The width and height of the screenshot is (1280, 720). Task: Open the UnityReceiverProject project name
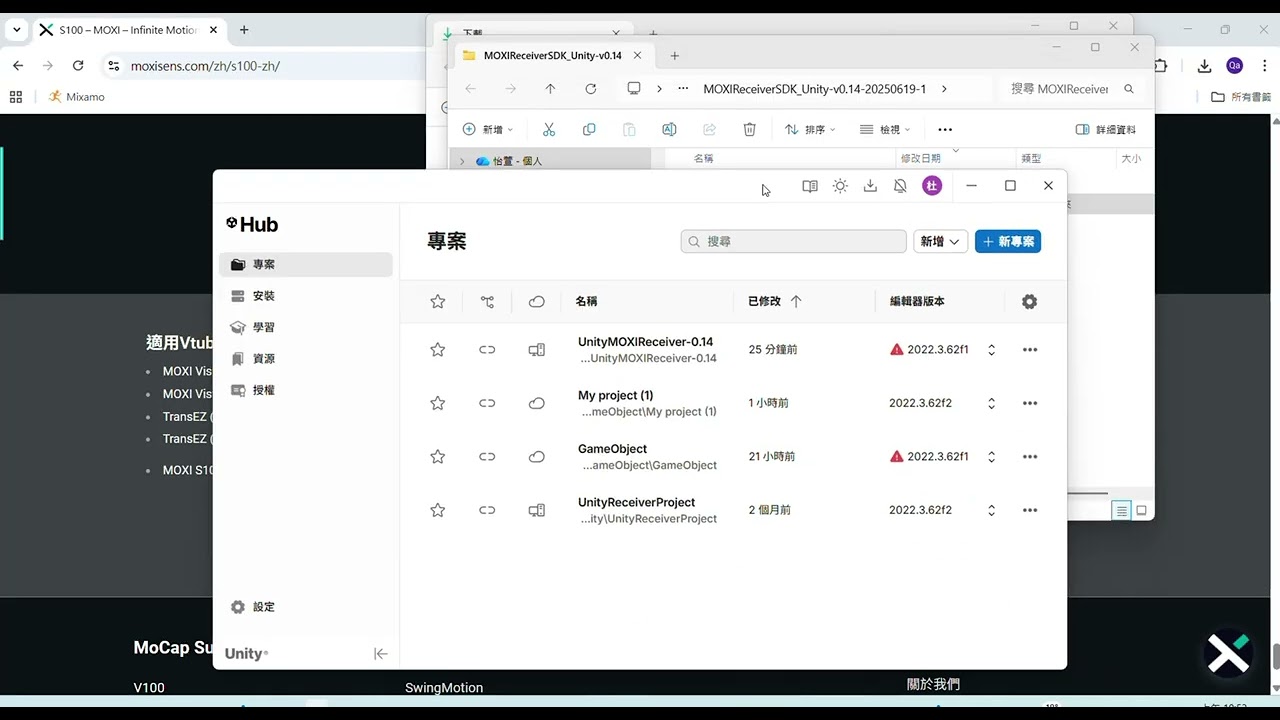[636, 502]
